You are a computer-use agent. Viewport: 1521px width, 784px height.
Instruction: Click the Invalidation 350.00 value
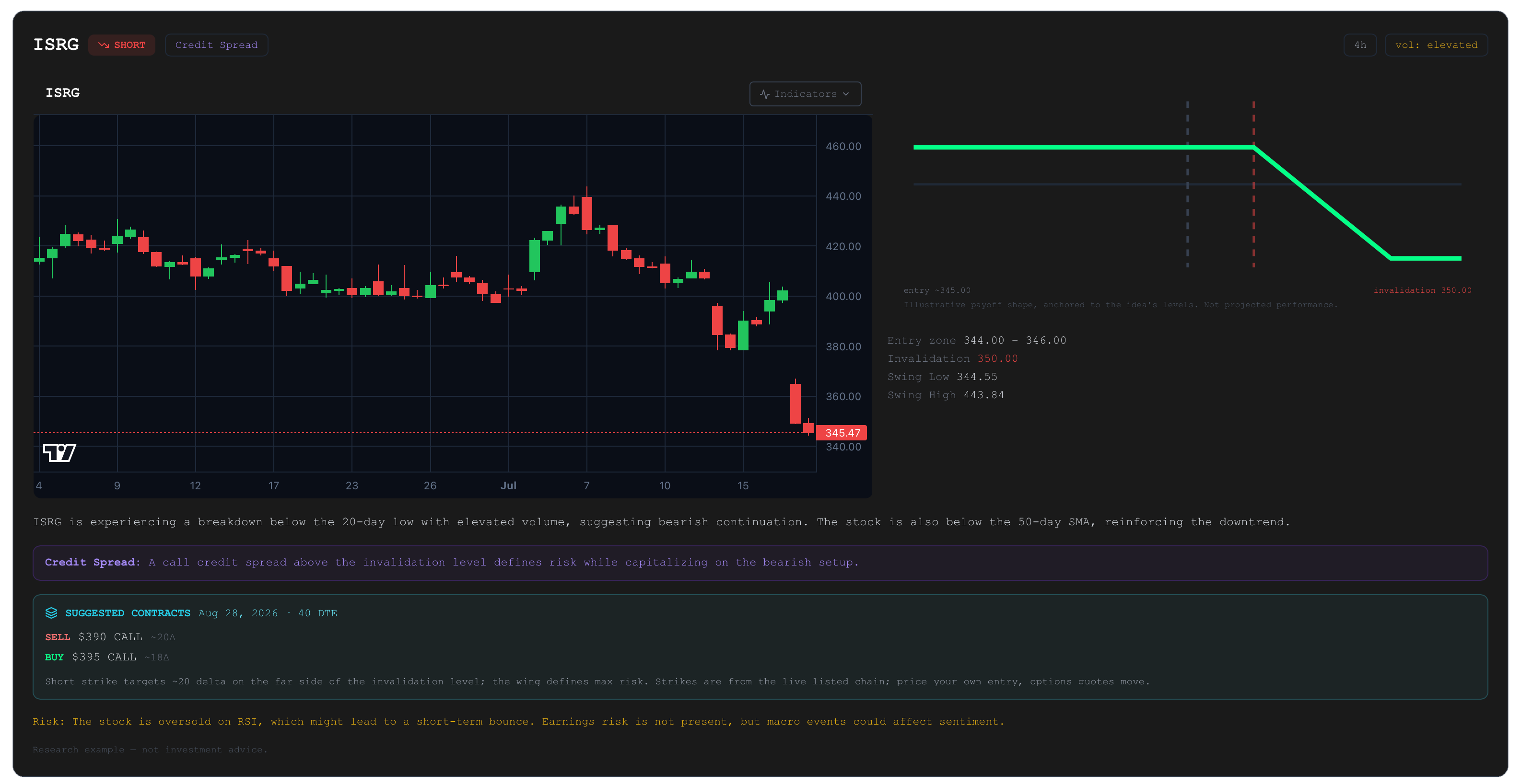point(997,358)
